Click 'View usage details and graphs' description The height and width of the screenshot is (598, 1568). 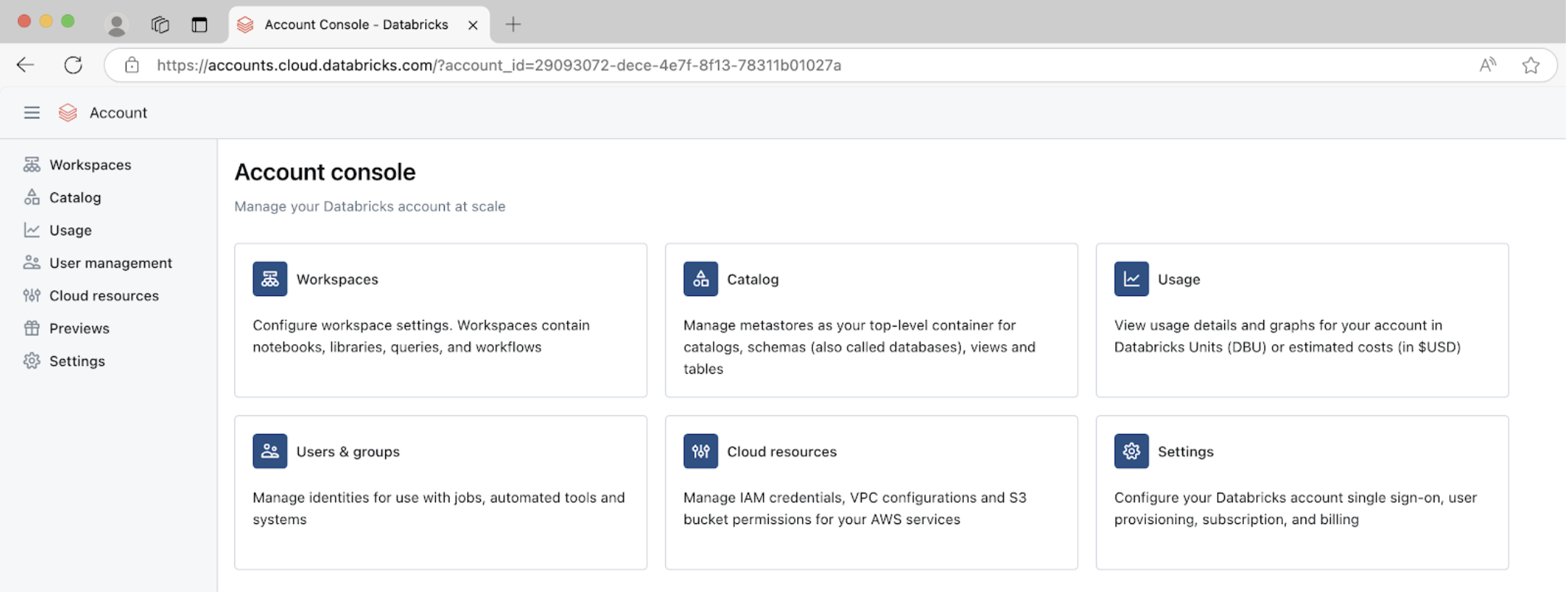1287,336
